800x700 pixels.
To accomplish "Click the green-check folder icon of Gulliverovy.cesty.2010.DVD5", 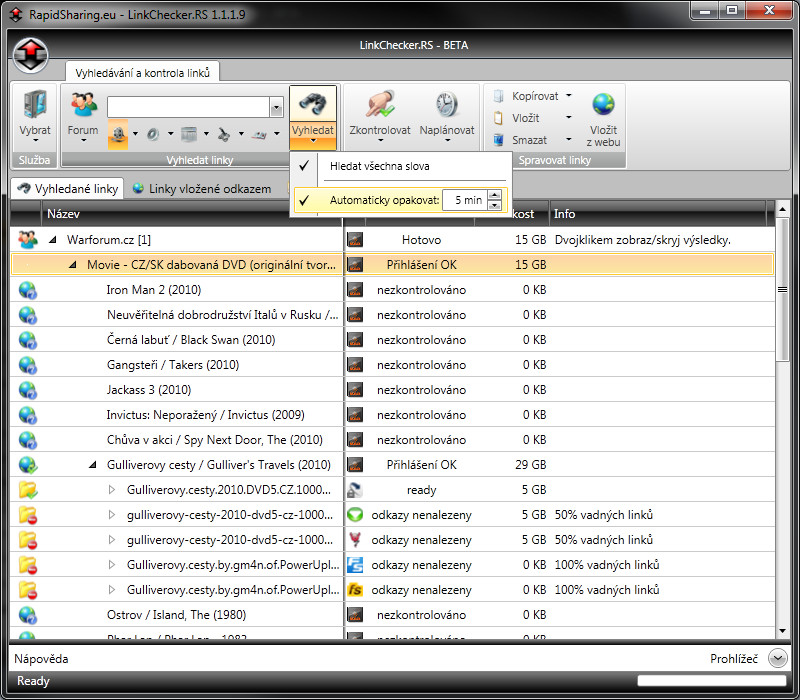I will click(x=28, y=490).
